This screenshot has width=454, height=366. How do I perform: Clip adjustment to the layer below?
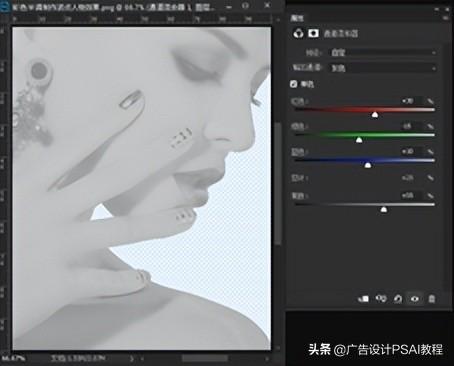click(363, 299)
